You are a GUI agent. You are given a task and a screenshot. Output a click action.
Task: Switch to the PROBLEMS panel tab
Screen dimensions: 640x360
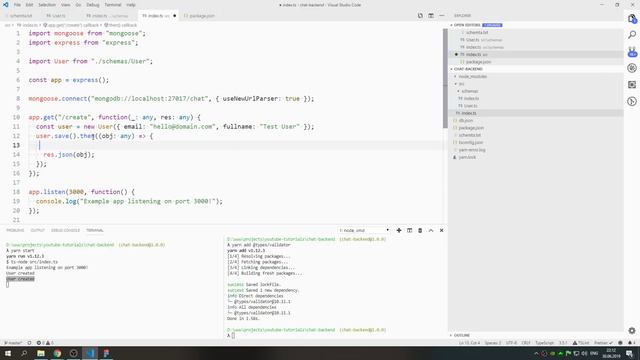(x=15, y=230)
